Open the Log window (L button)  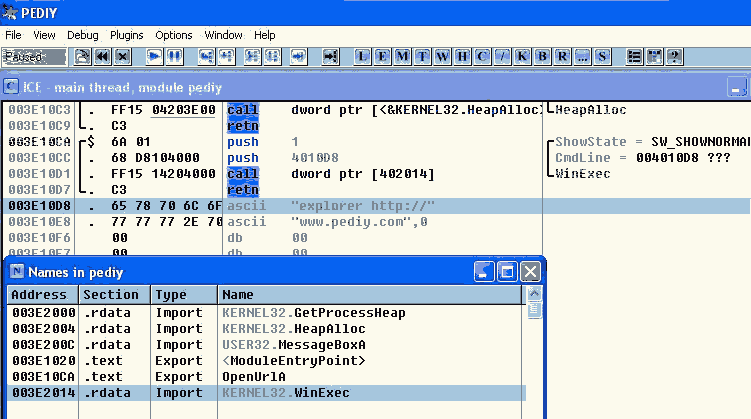(x=364, y=56)
